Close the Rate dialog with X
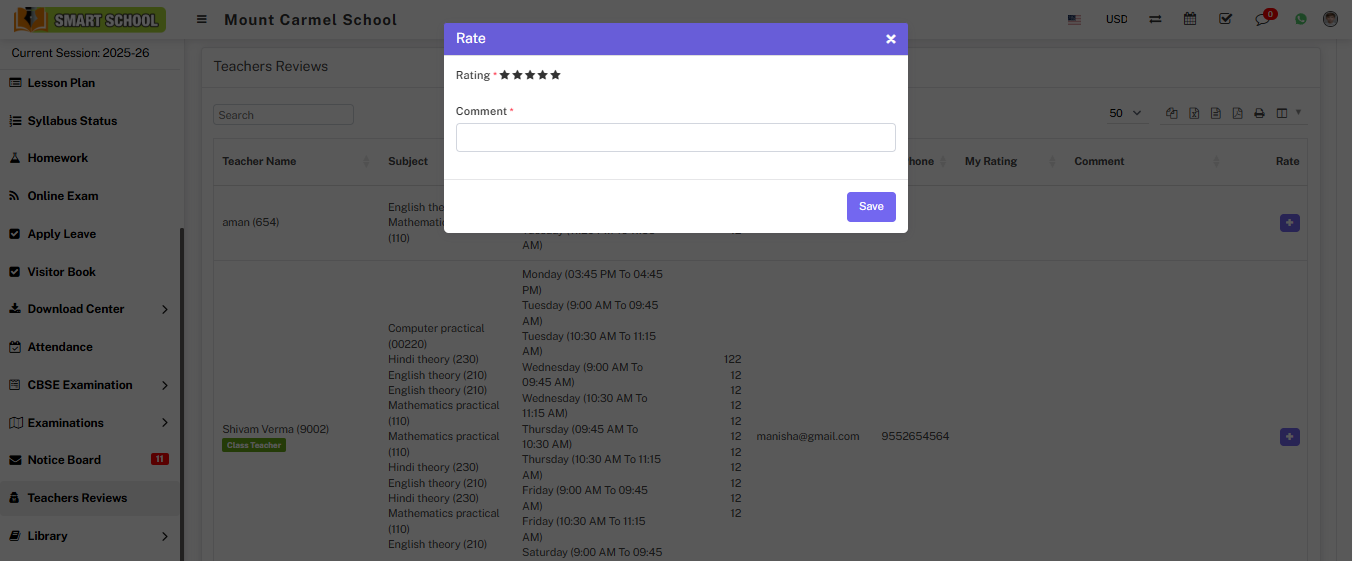Viewport: 1353px width, 561px height. (x=890, y=39)
